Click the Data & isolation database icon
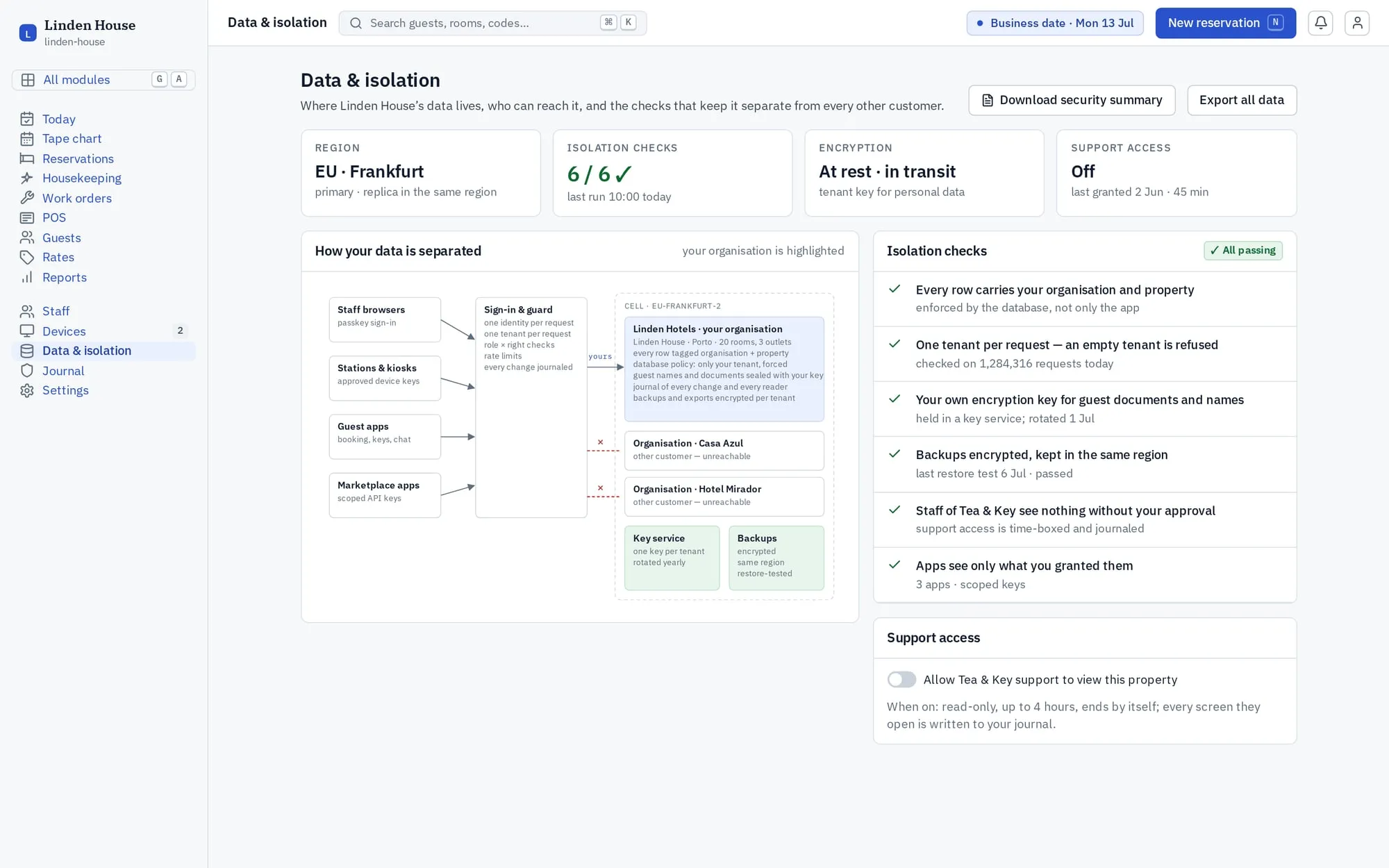The height and width of the screenshot is (868, 1389). [27, 351]
